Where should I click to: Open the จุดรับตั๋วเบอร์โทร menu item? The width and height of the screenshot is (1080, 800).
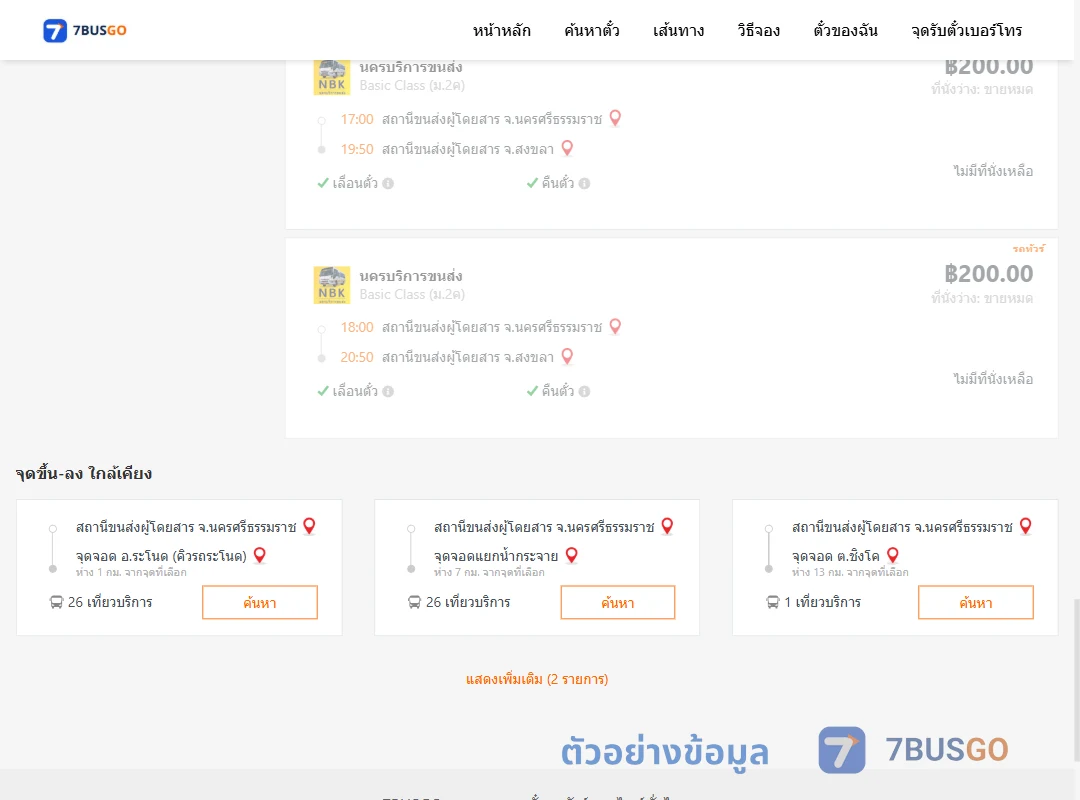tap(966, 30)
